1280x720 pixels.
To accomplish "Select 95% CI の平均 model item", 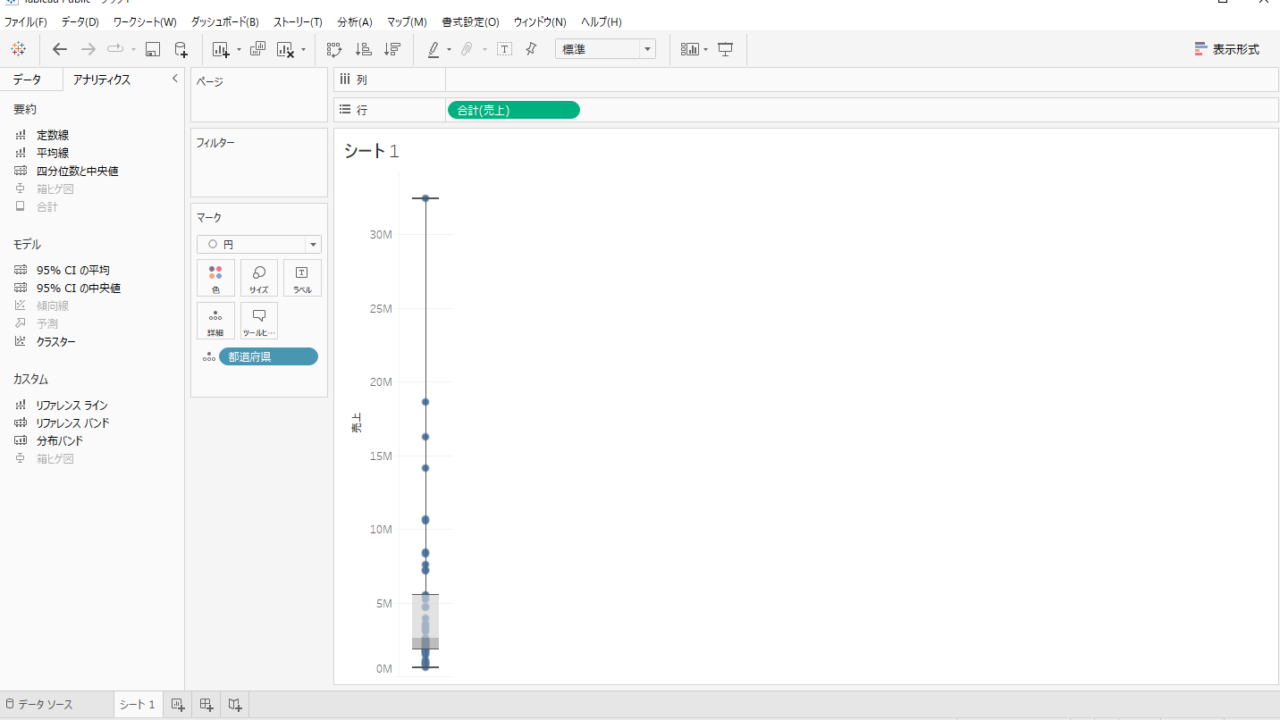I will pos(72,270).
